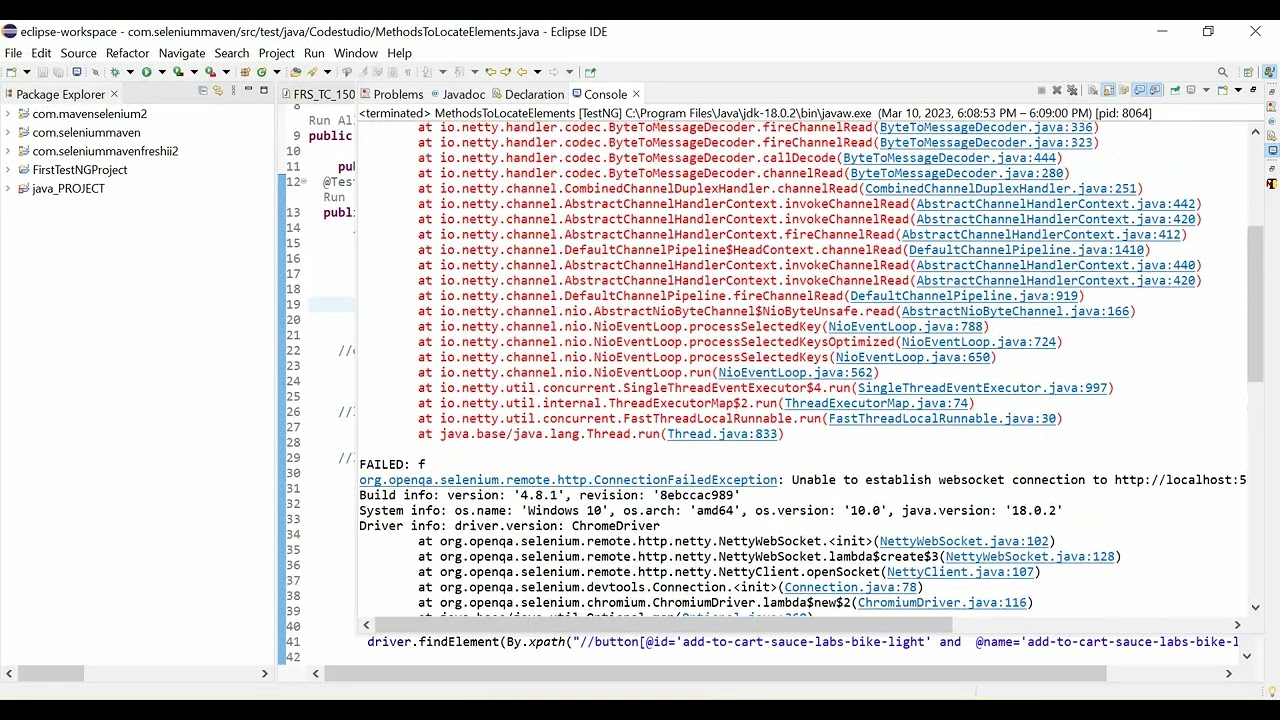This screenshot has height=720, width=1280.
Task: Click the Open Perspective icon
Action: click(1248, 72)
